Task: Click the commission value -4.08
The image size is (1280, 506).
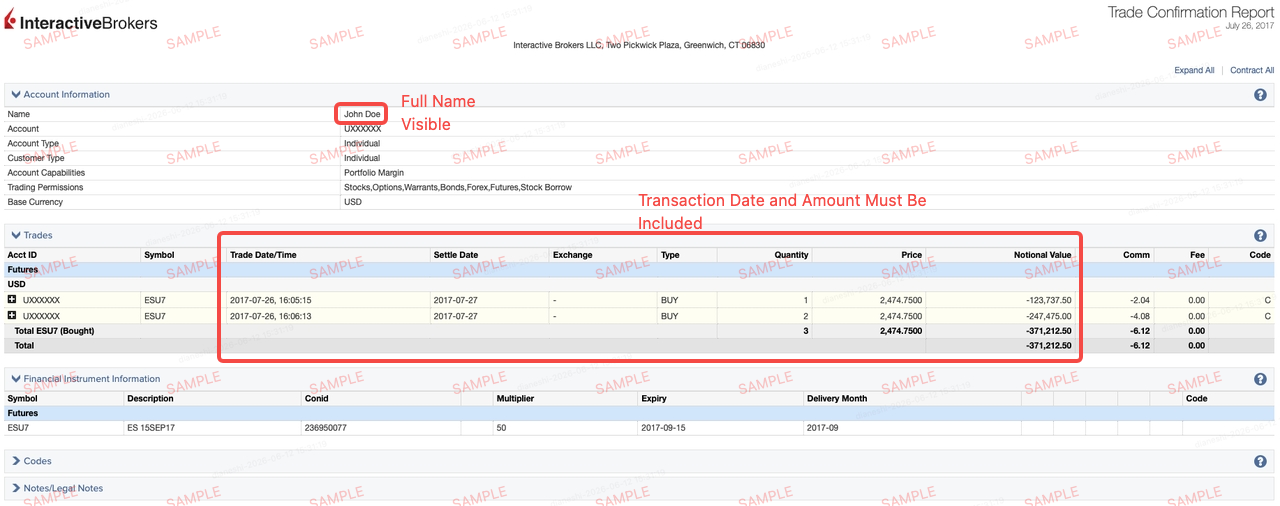Action: coord(1140,315)
